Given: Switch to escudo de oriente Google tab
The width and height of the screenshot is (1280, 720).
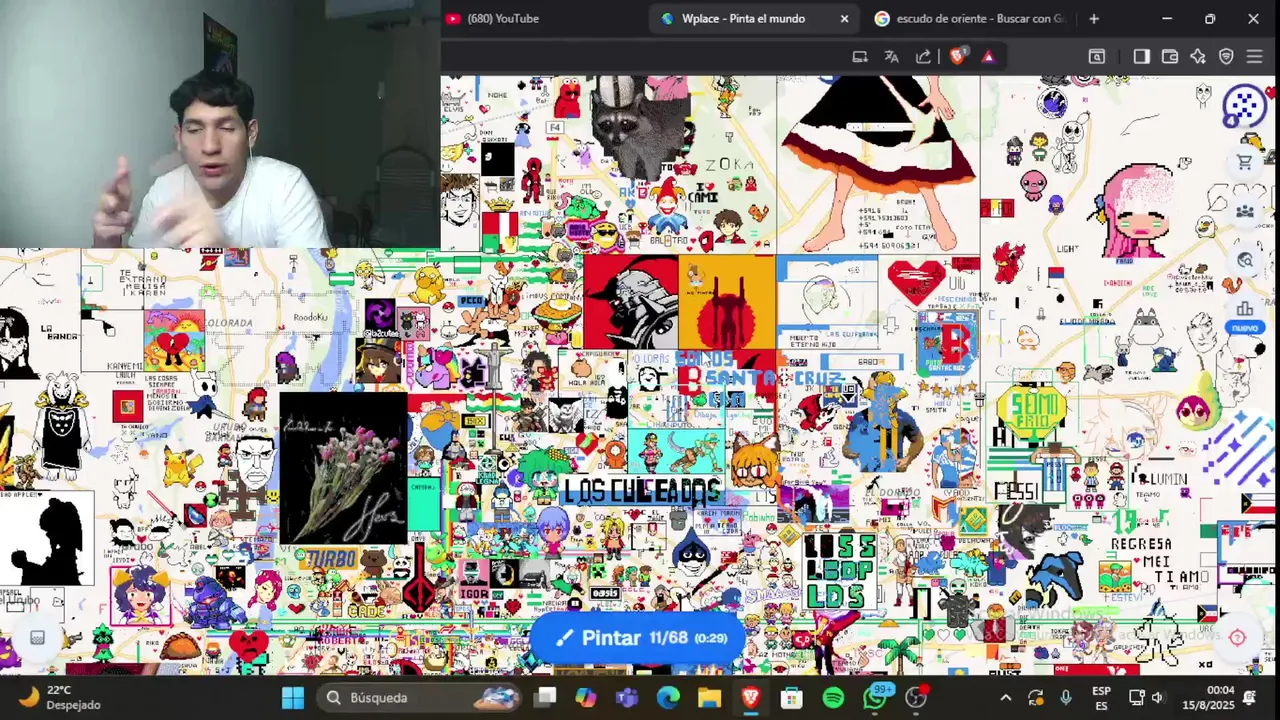Looking at the screenshot, I should (969, 18).
